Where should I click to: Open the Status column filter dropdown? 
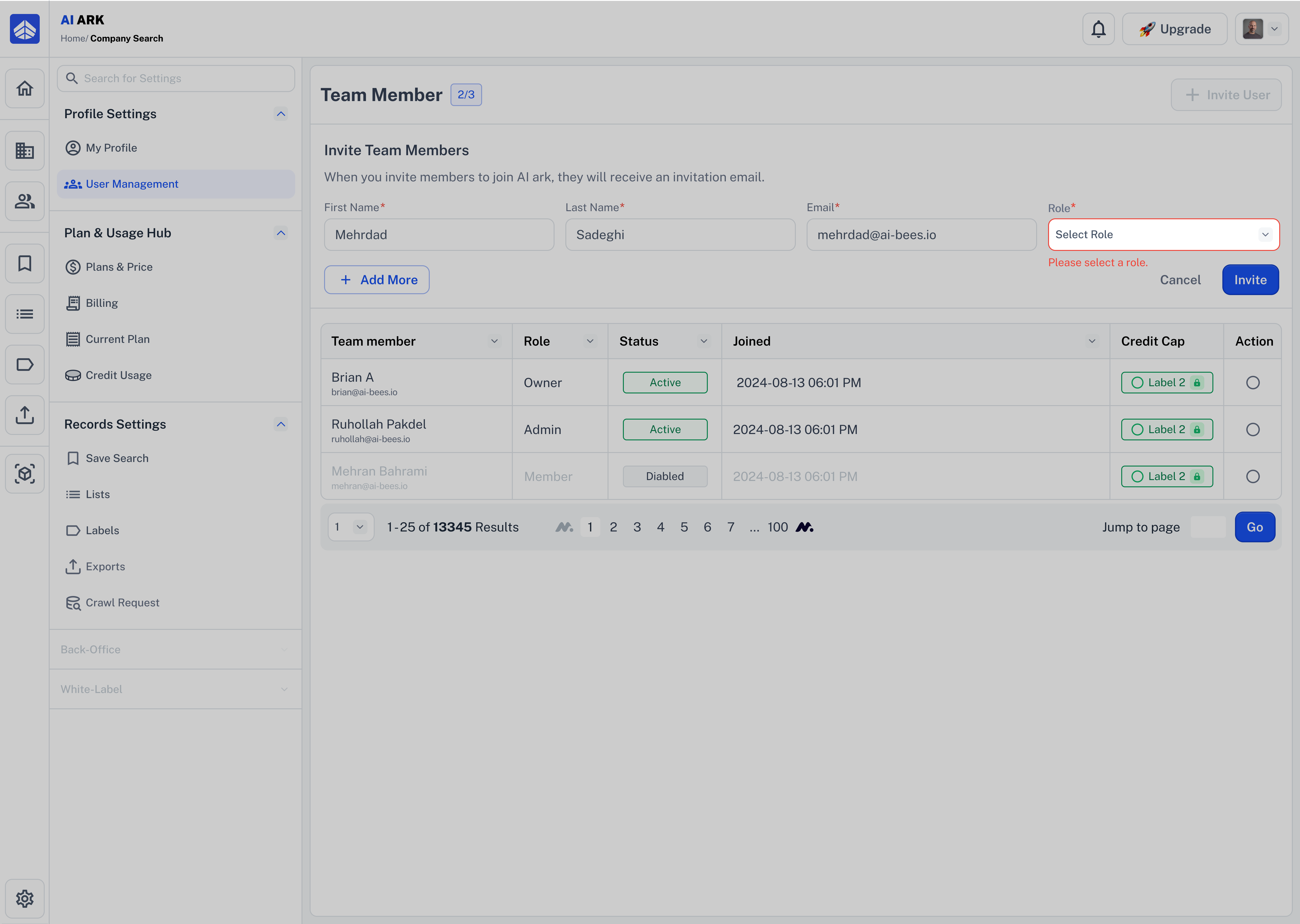704,341
